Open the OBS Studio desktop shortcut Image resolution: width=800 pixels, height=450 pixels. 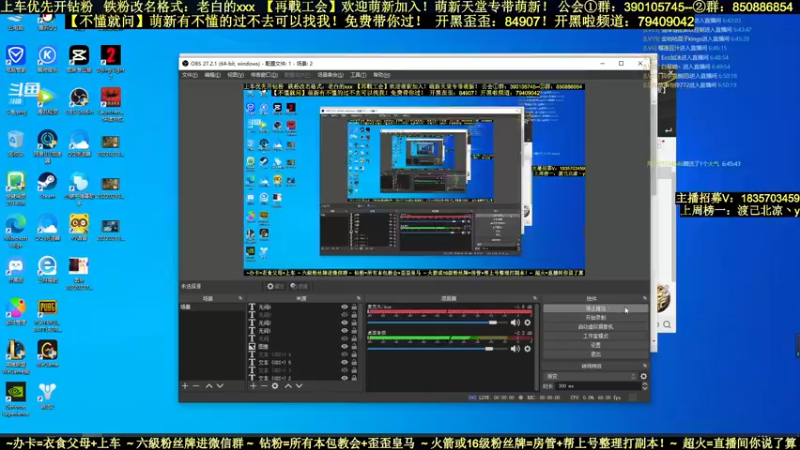(x=79, y=97)
